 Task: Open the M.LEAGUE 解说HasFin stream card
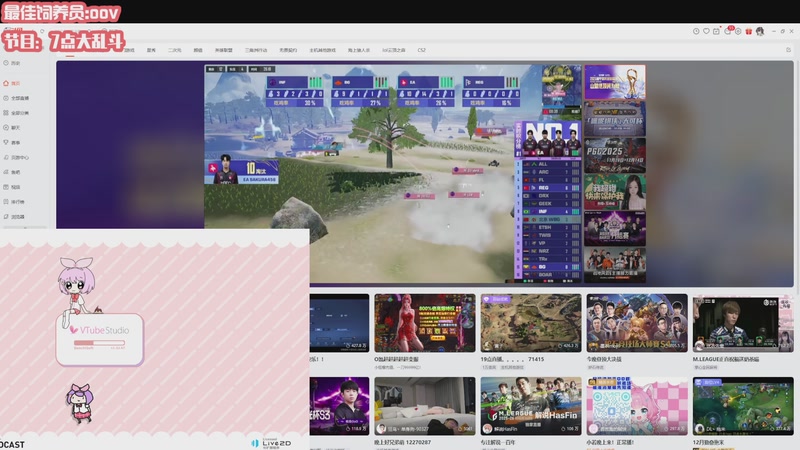pyautogui.click(x=531, y=406)
